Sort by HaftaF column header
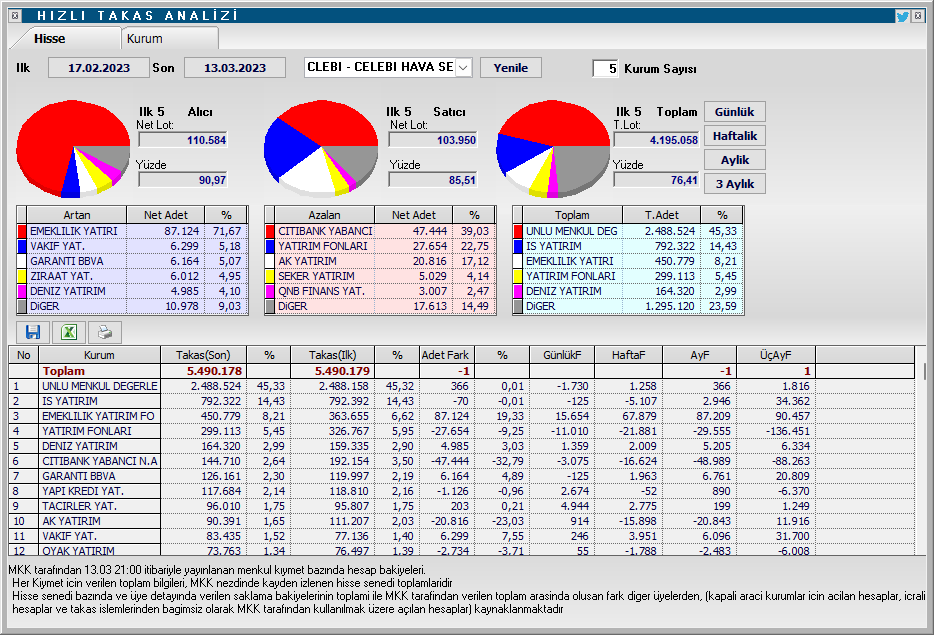Screen dimensions: 934x635 point(628,354)
